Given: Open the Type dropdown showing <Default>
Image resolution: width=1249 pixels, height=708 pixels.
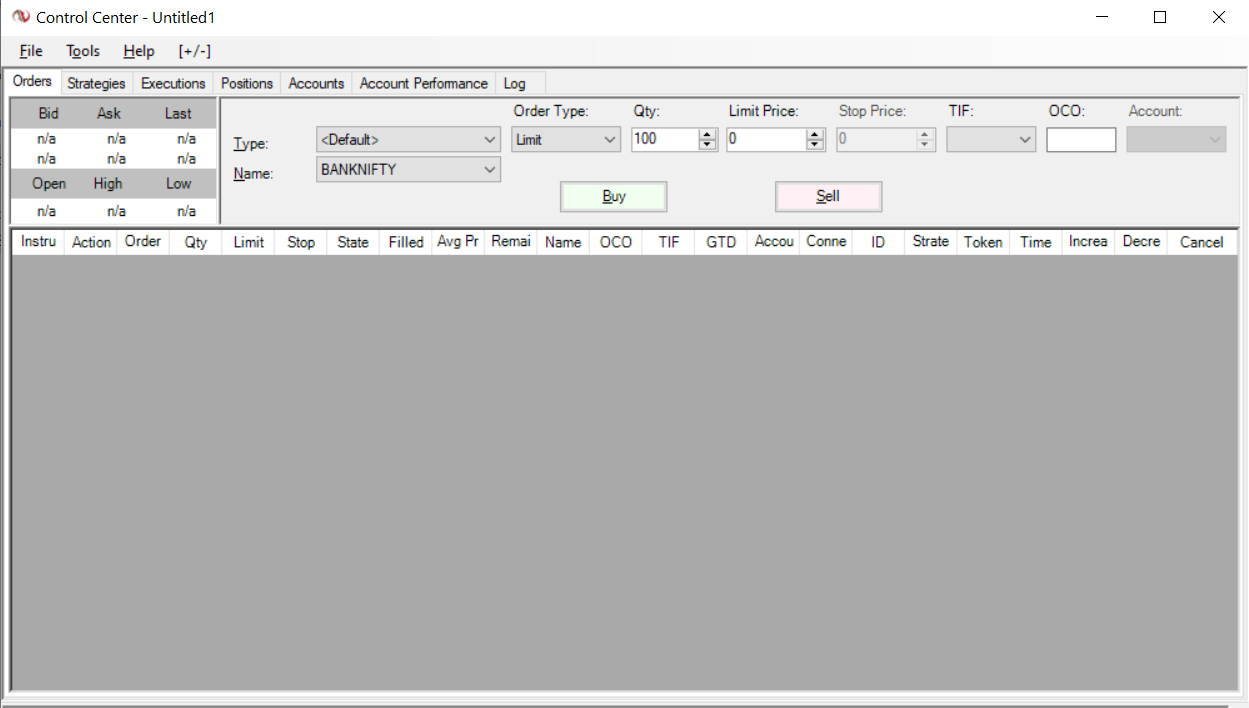Looking at the screenshot, I should 408,140.
